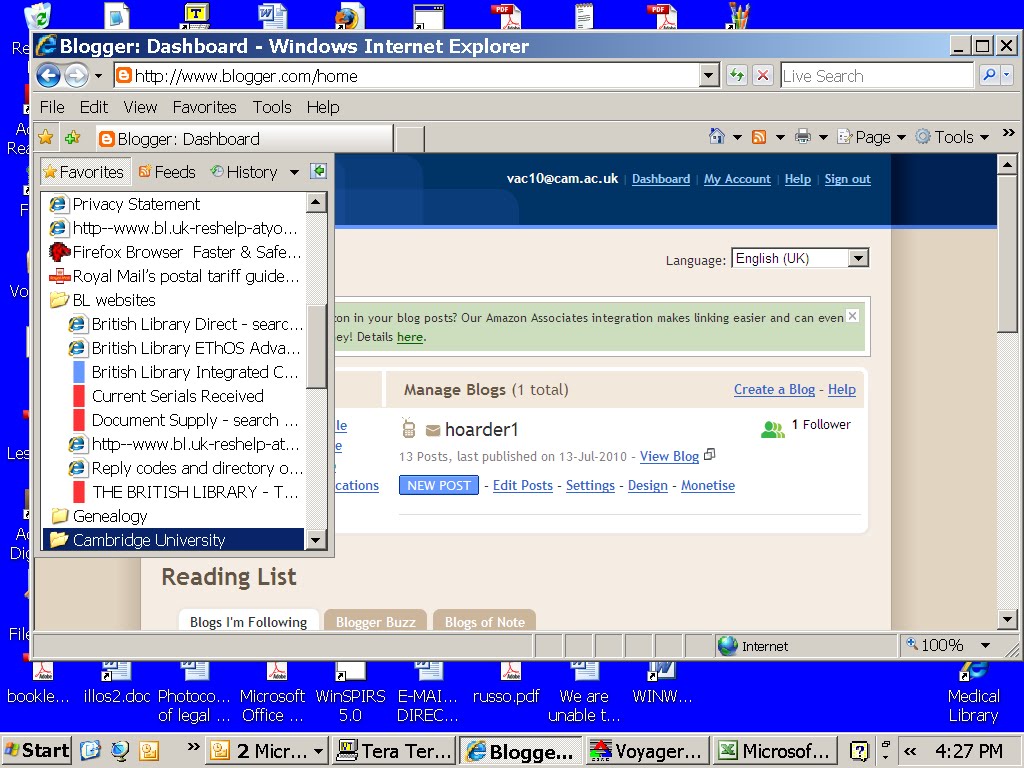Open recent pages dropdown arrow
The width and height of the screenshot is (1024, 768).
tap(99, 76)
